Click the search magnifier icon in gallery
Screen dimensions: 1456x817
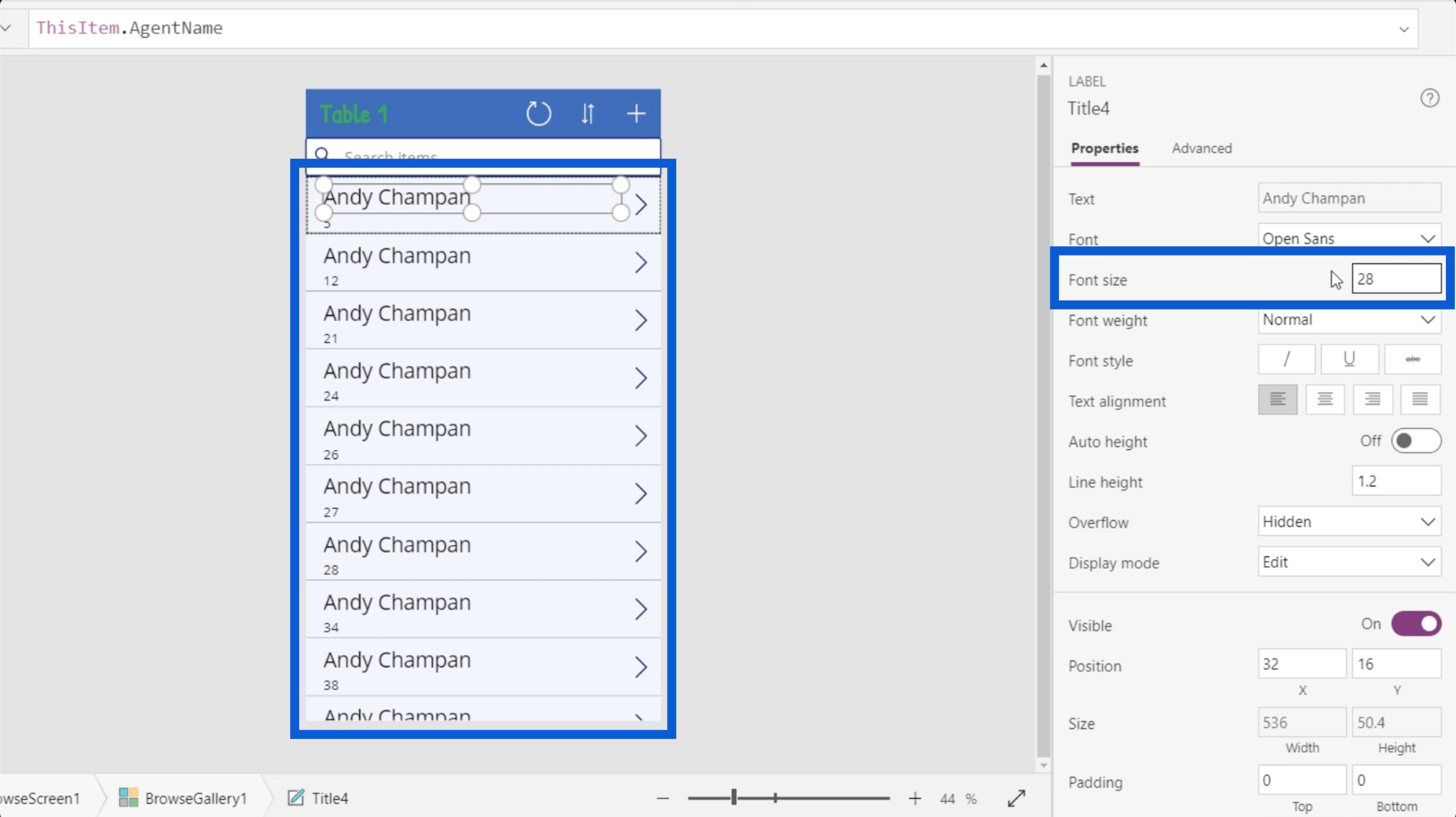[322, 154]
